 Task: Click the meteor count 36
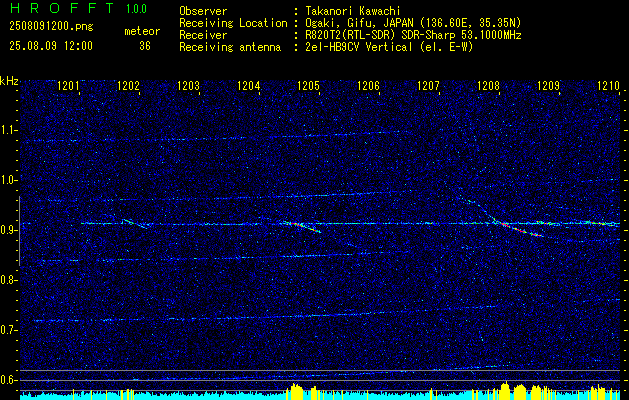145,46
